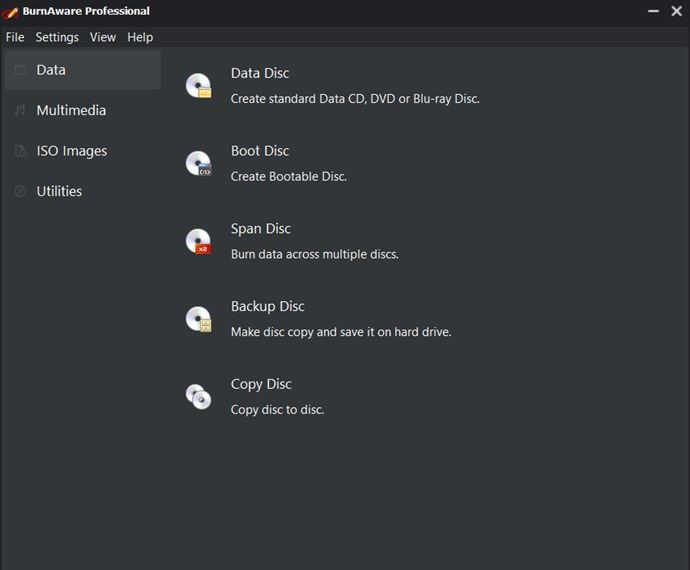Click the disc icon beside Utilities
The height and width of the screenshot is (570, 690).
pos(20,191)
